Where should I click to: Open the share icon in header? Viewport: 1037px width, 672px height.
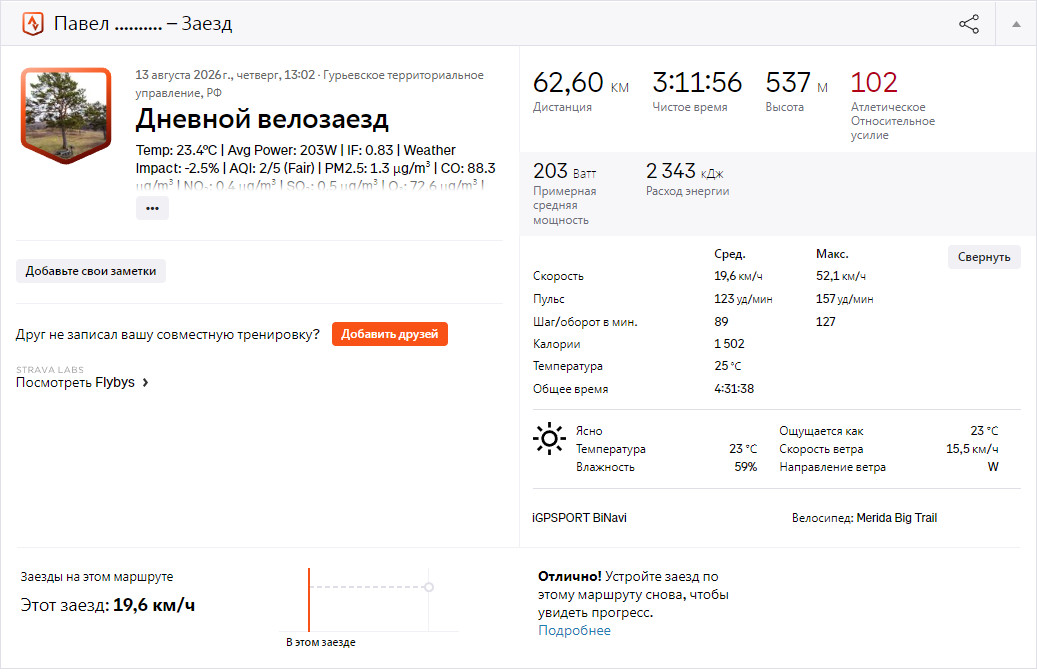tap(969, 24)
